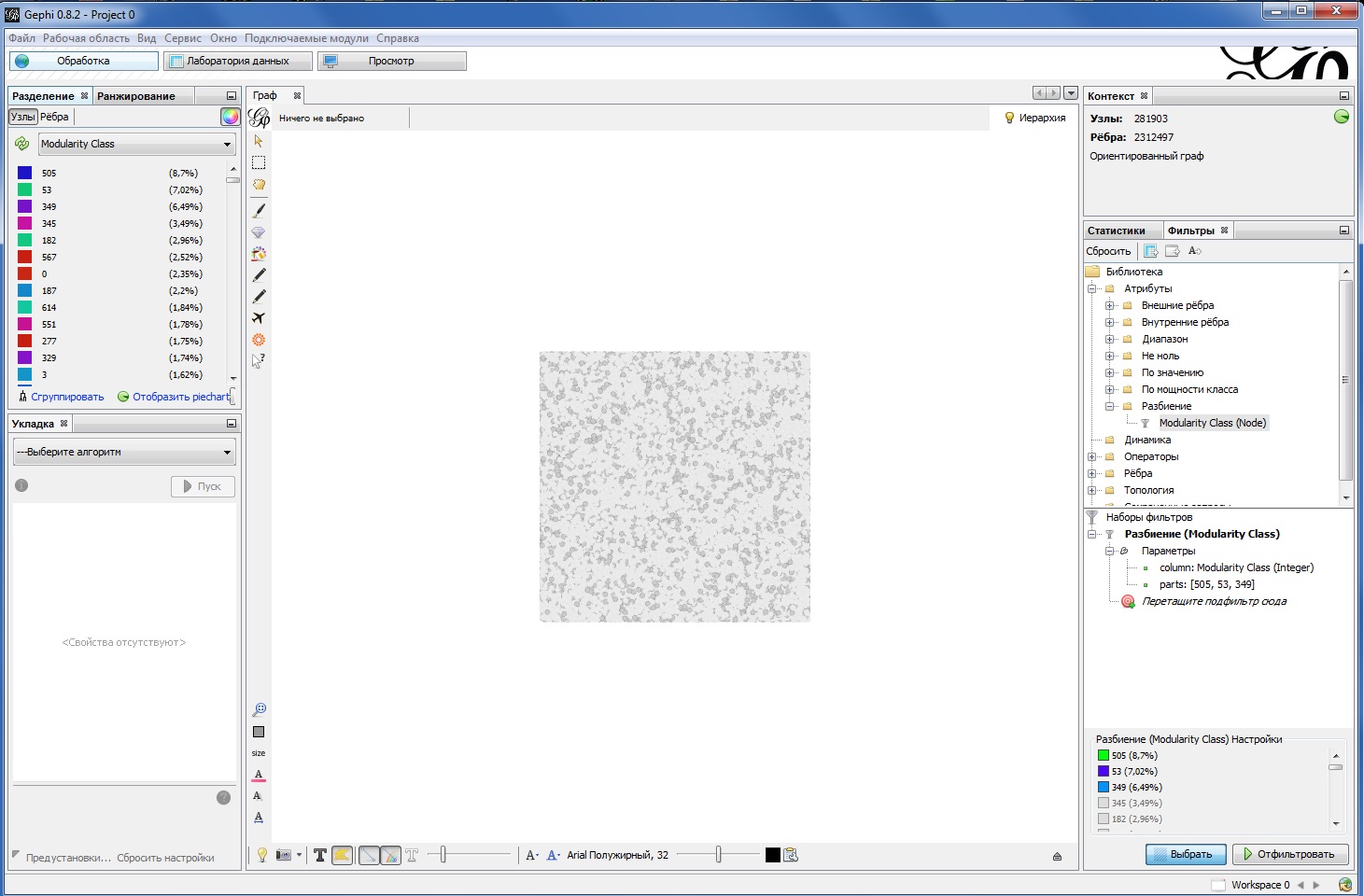Expand the Внешние рёбра folder
Image resolution: width=1364 pixels, height=896 pixels.
tap(1109, 306)
